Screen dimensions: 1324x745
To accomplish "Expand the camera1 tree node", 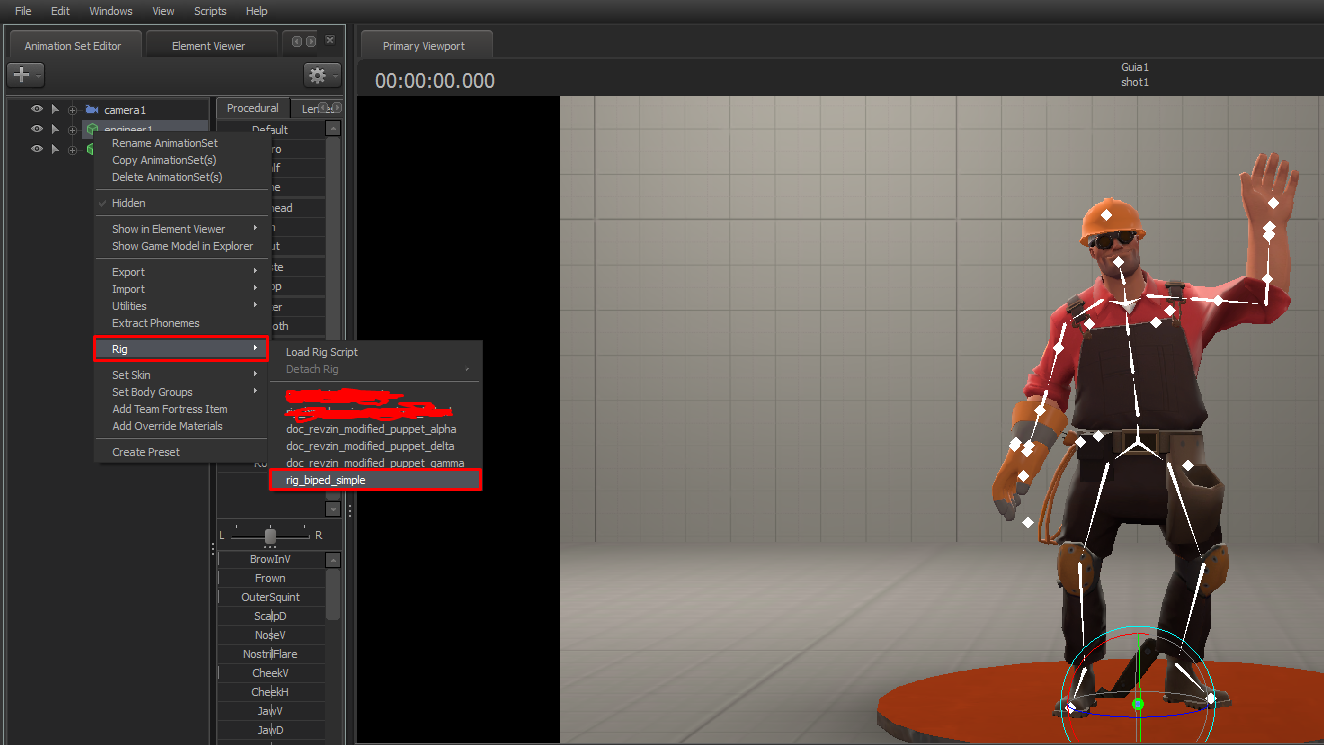I will [x=72, y=111].
